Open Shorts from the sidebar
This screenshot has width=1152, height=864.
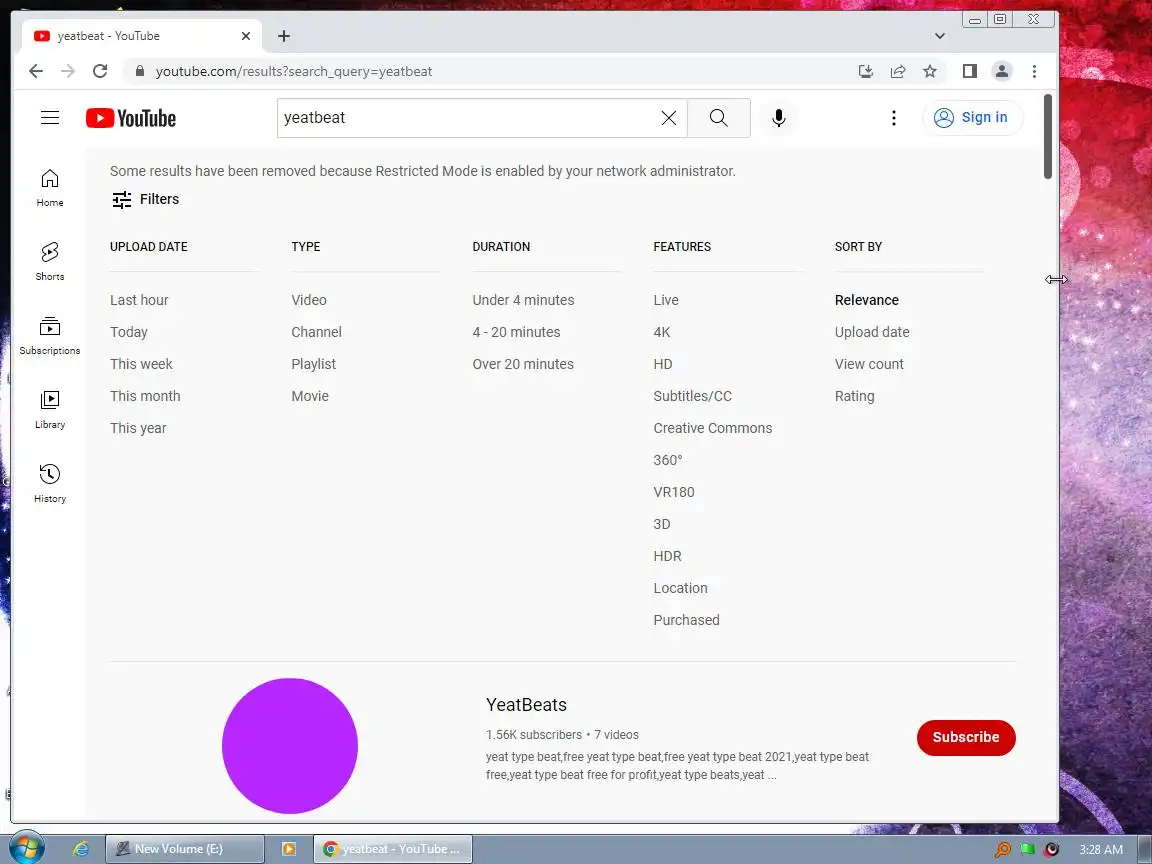click(x=50, y=262)
